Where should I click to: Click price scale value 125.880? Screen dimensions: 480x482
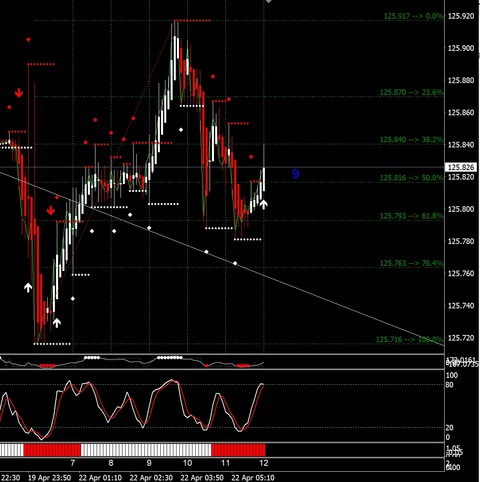[x=461, y=80]
